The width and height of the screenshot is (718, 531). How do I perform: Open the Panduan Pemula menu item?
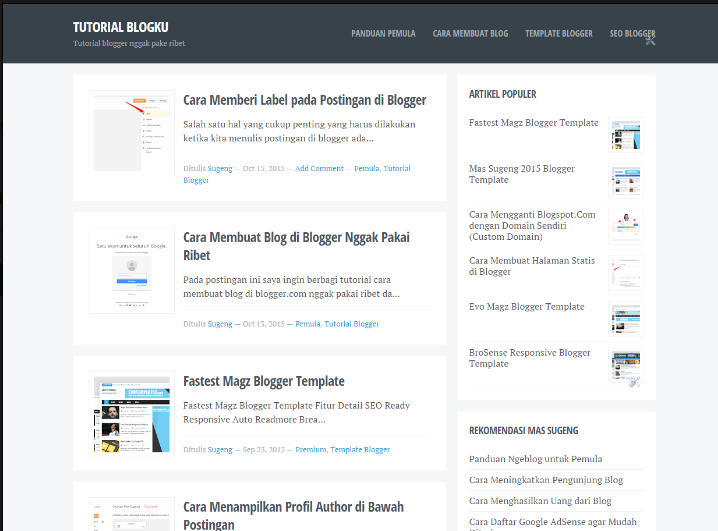(383, 33)
